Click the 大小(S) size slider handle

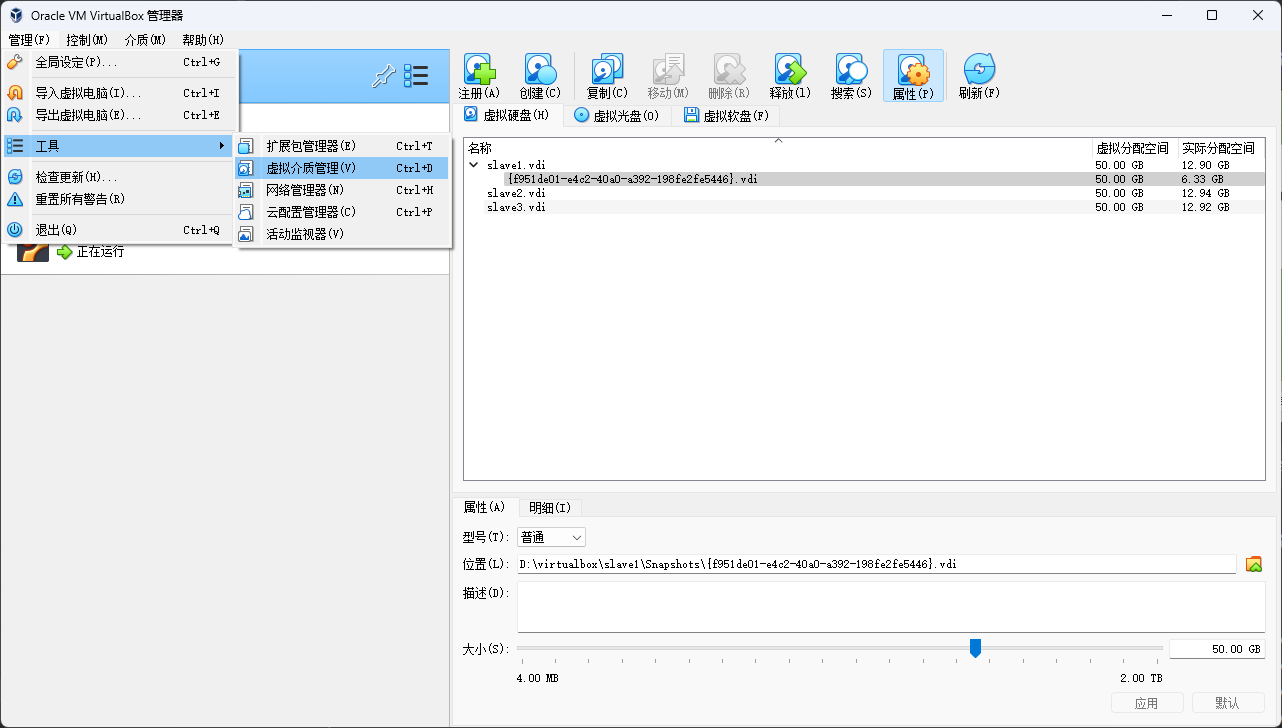[975, 649]
